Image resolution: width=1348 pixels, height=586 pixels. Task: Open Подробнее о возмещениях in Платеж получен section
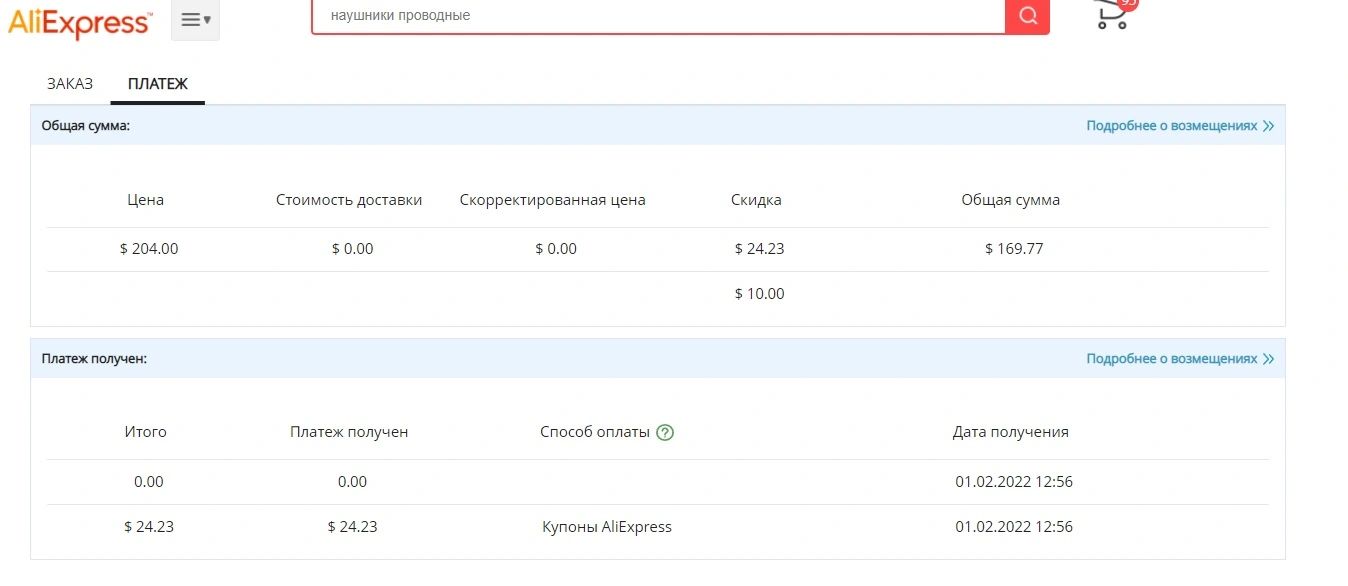(1180, 358)
